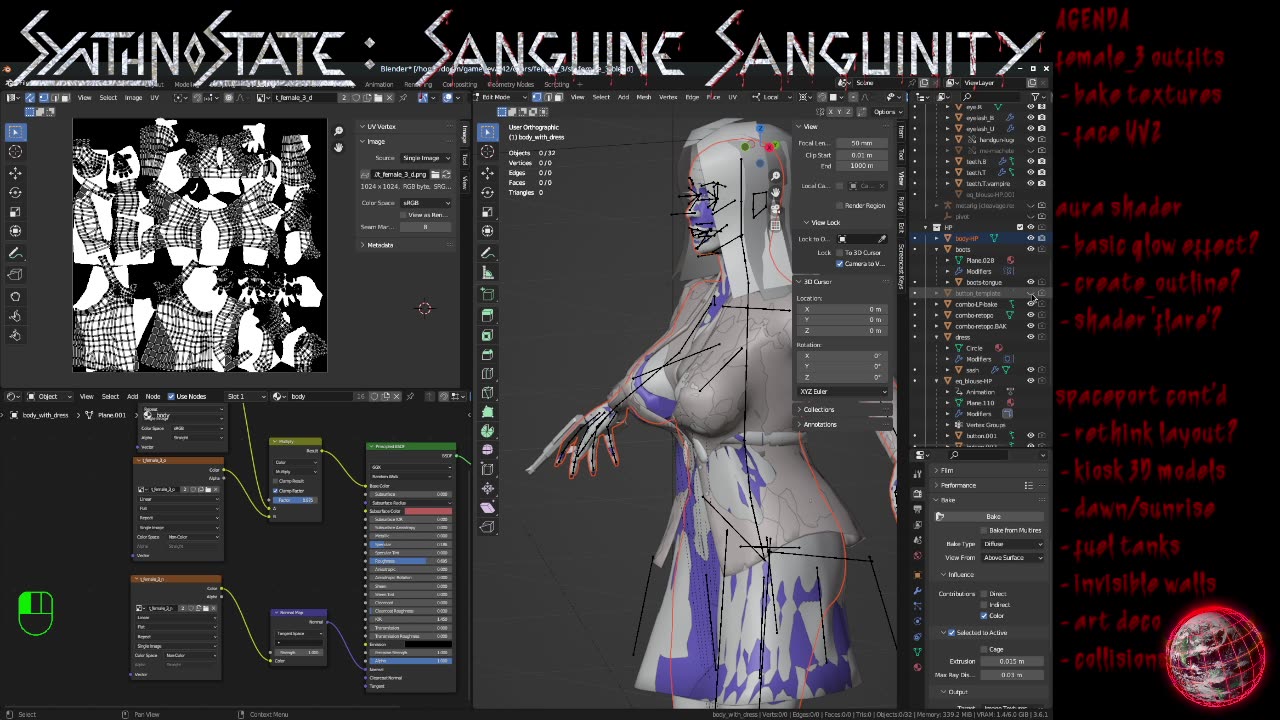Select the Loop Cut tool

pos(487,374)
